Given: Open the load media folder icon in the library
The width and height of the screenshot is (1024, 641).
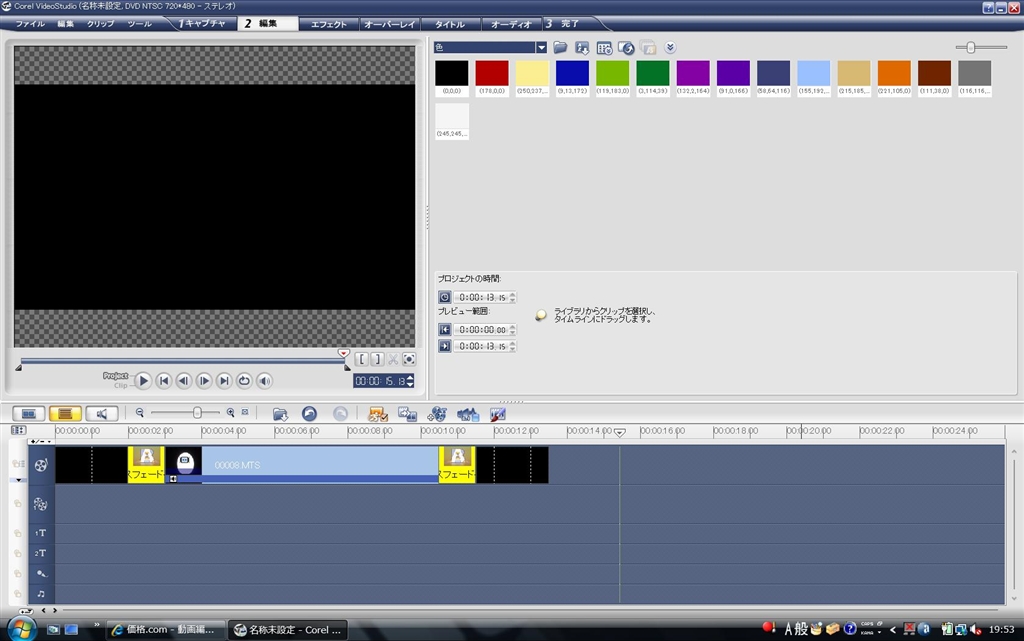Looking at the screenshot, I should pos(560,47).
